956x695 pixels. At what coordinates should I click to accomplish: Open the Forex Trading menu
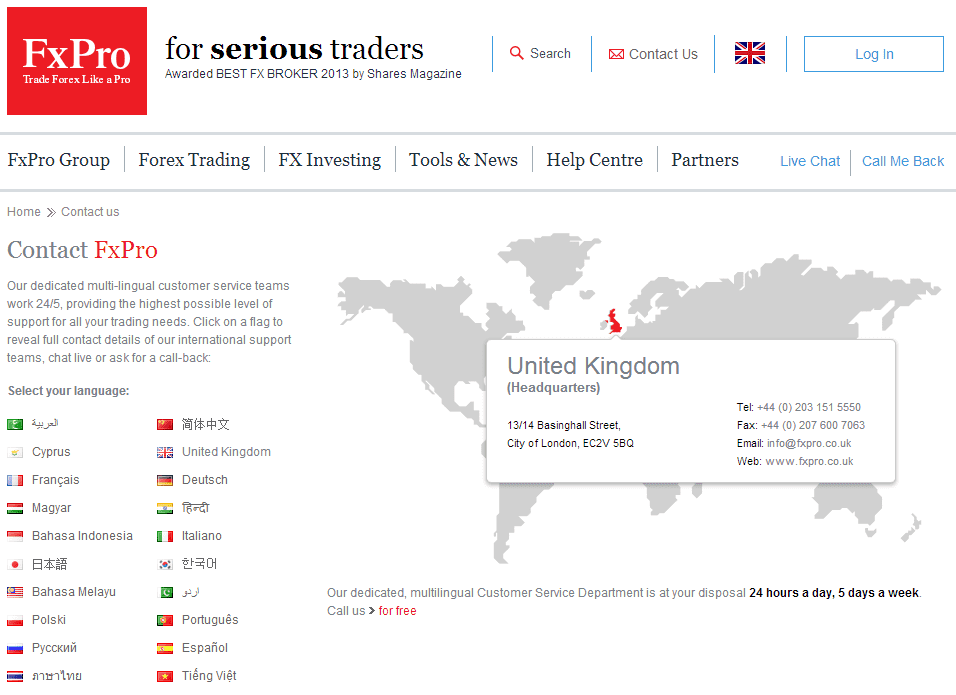pos(194,160)
